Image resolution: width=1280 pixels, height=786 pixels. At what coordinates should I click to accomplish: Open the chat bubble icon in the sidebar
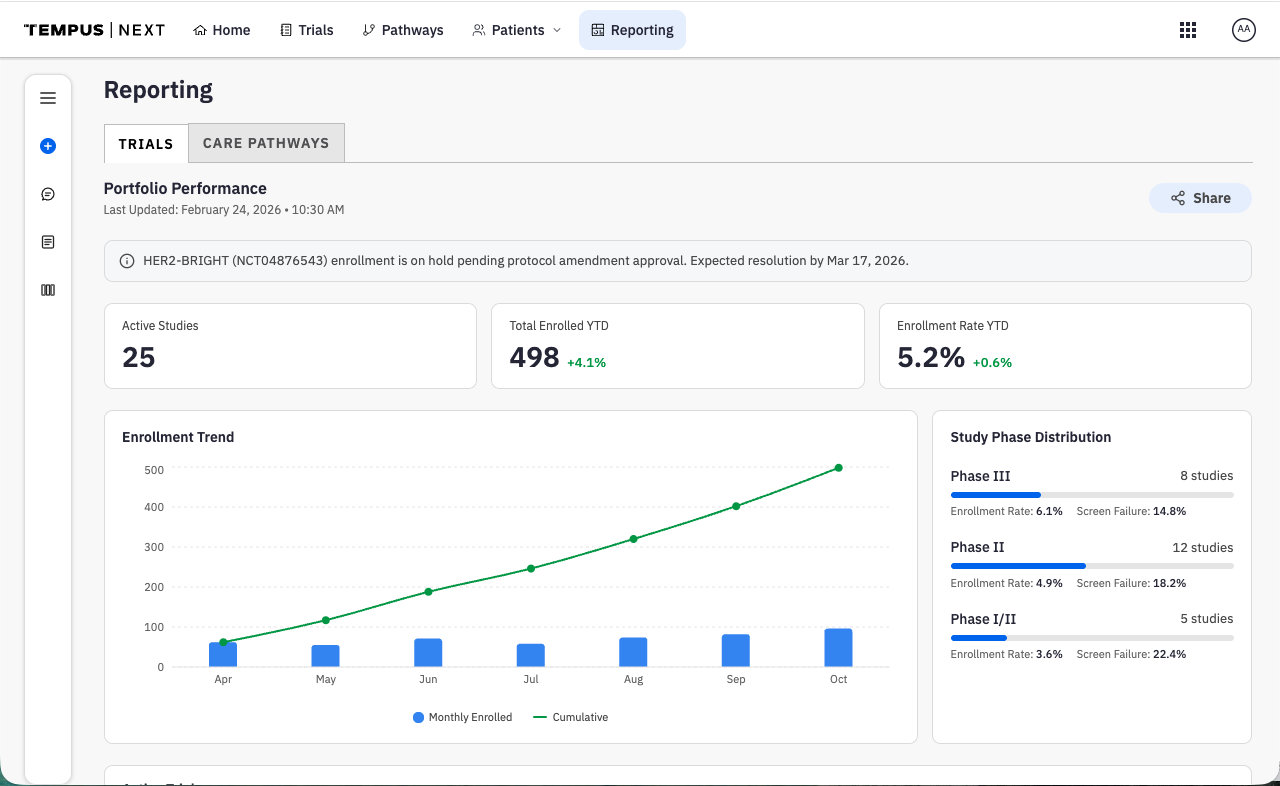48,194
